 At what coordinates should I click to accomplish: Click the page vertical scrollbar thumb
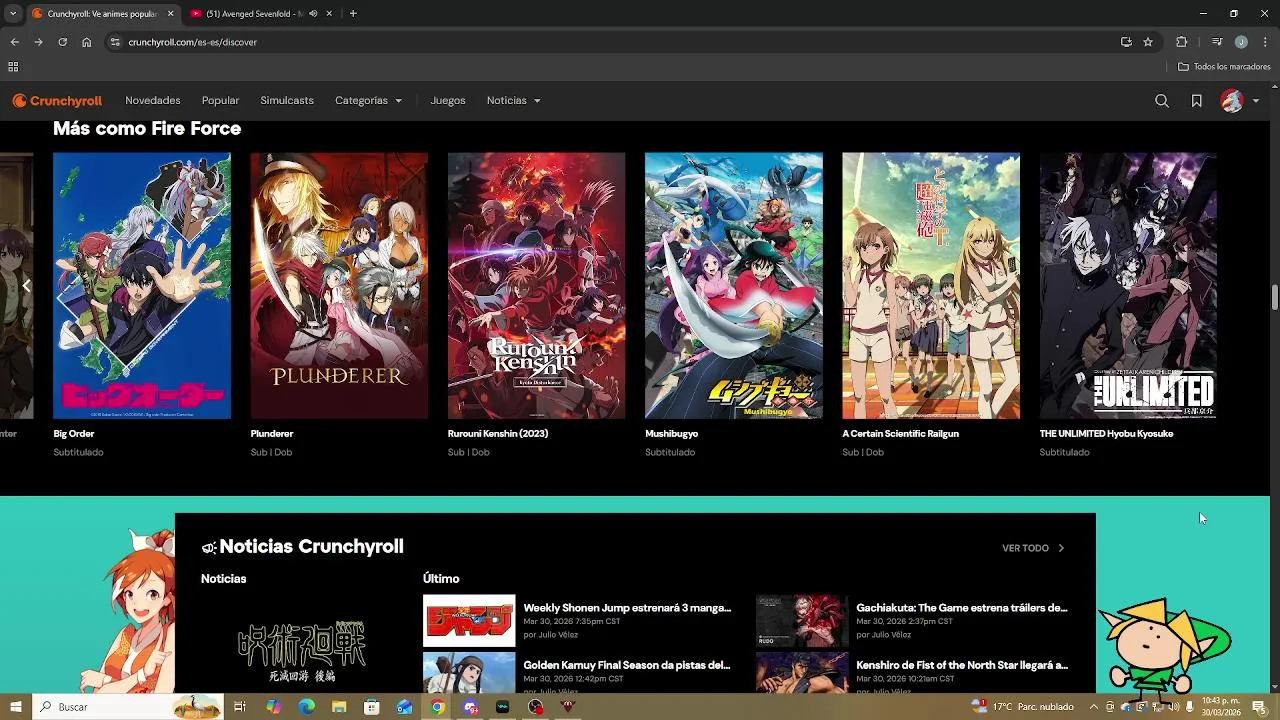click(1275, 298)
